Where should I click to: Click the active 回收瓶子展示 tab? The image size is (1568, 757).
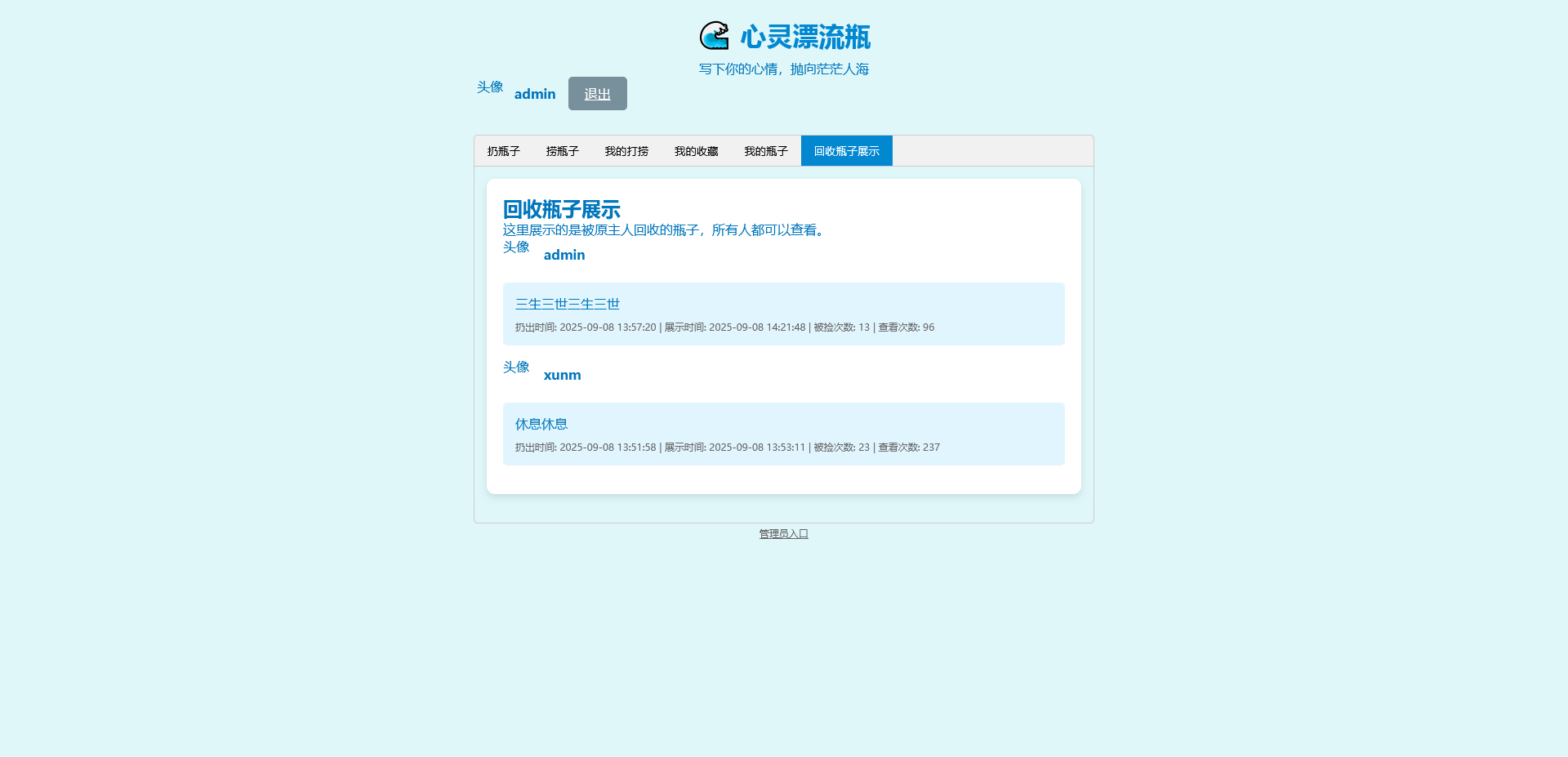tap(846, 151)
